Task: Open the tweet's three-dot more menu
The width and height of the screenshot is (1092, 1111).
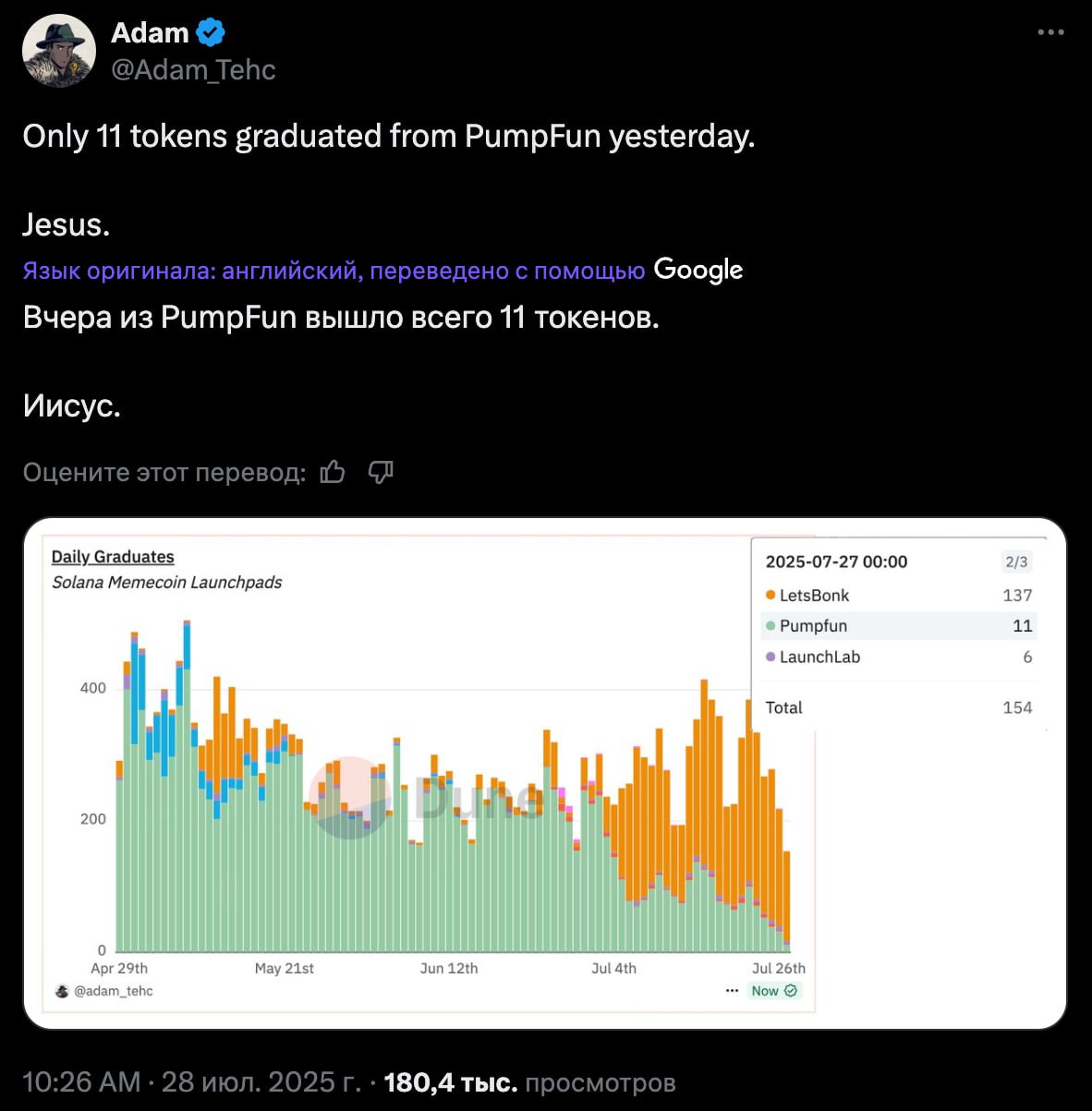Action: tap(1050, 32)
